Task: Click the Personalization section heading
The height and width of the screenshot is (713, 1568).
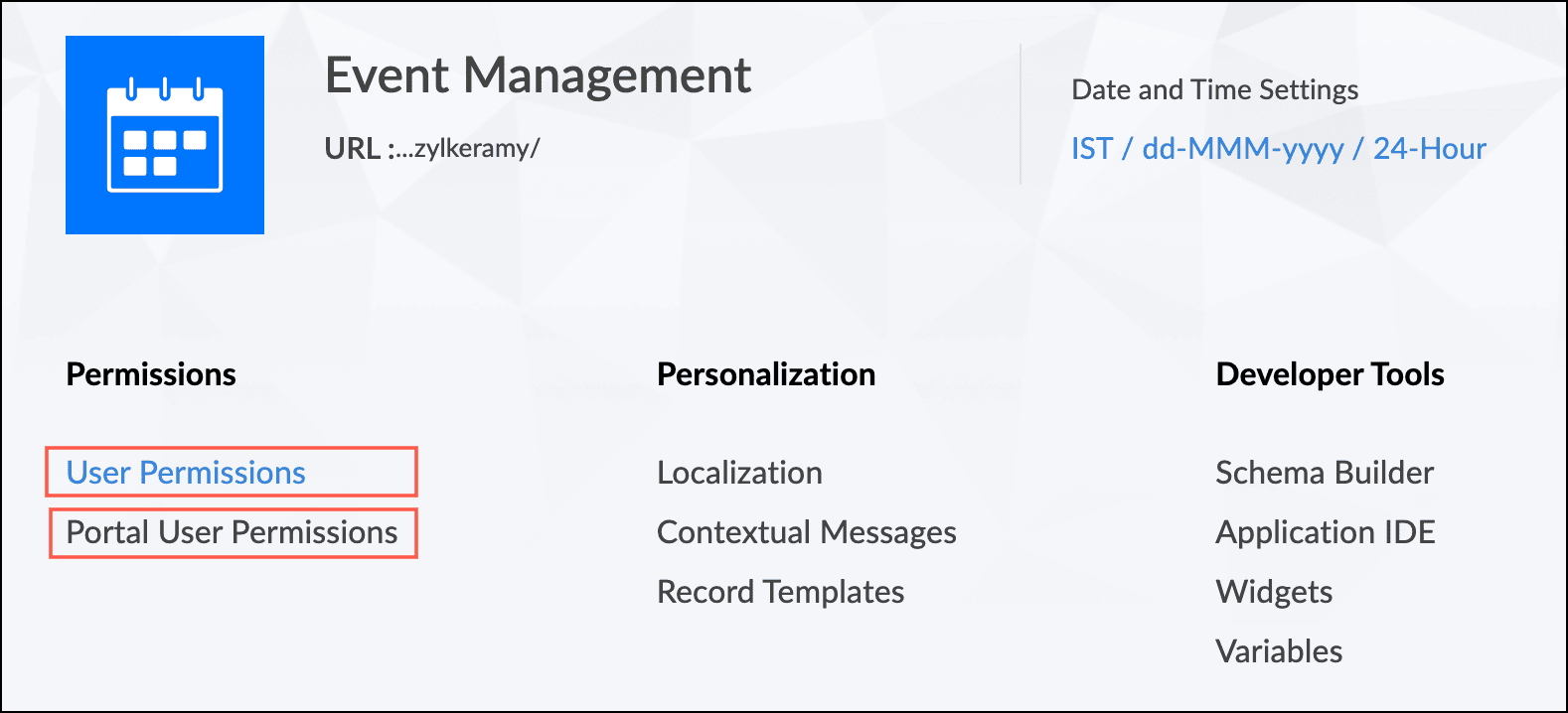Action: pyautogui.click(x=766, y=374)
